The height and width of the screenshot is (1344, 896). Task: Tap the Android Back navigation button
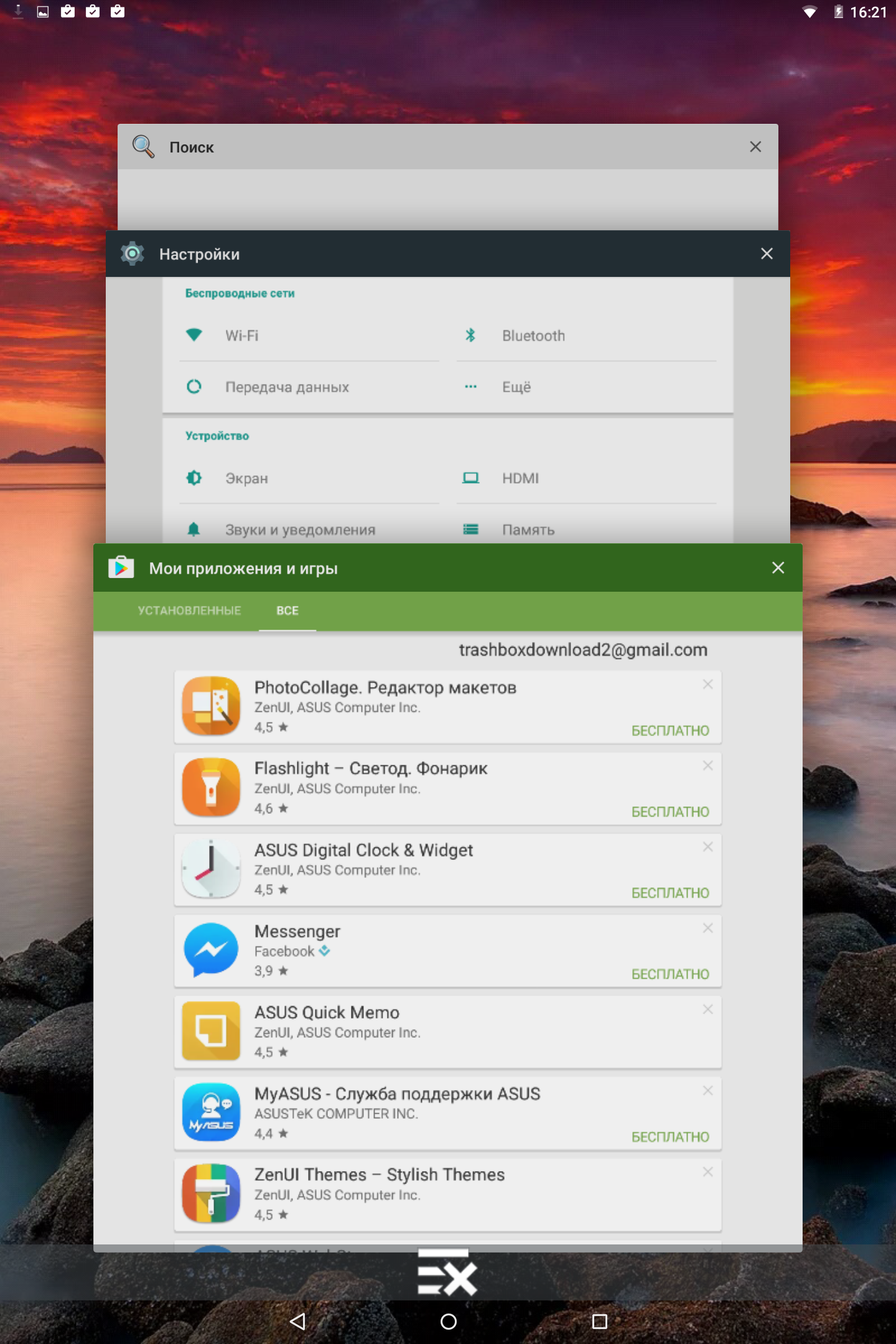coord(298,1321)
